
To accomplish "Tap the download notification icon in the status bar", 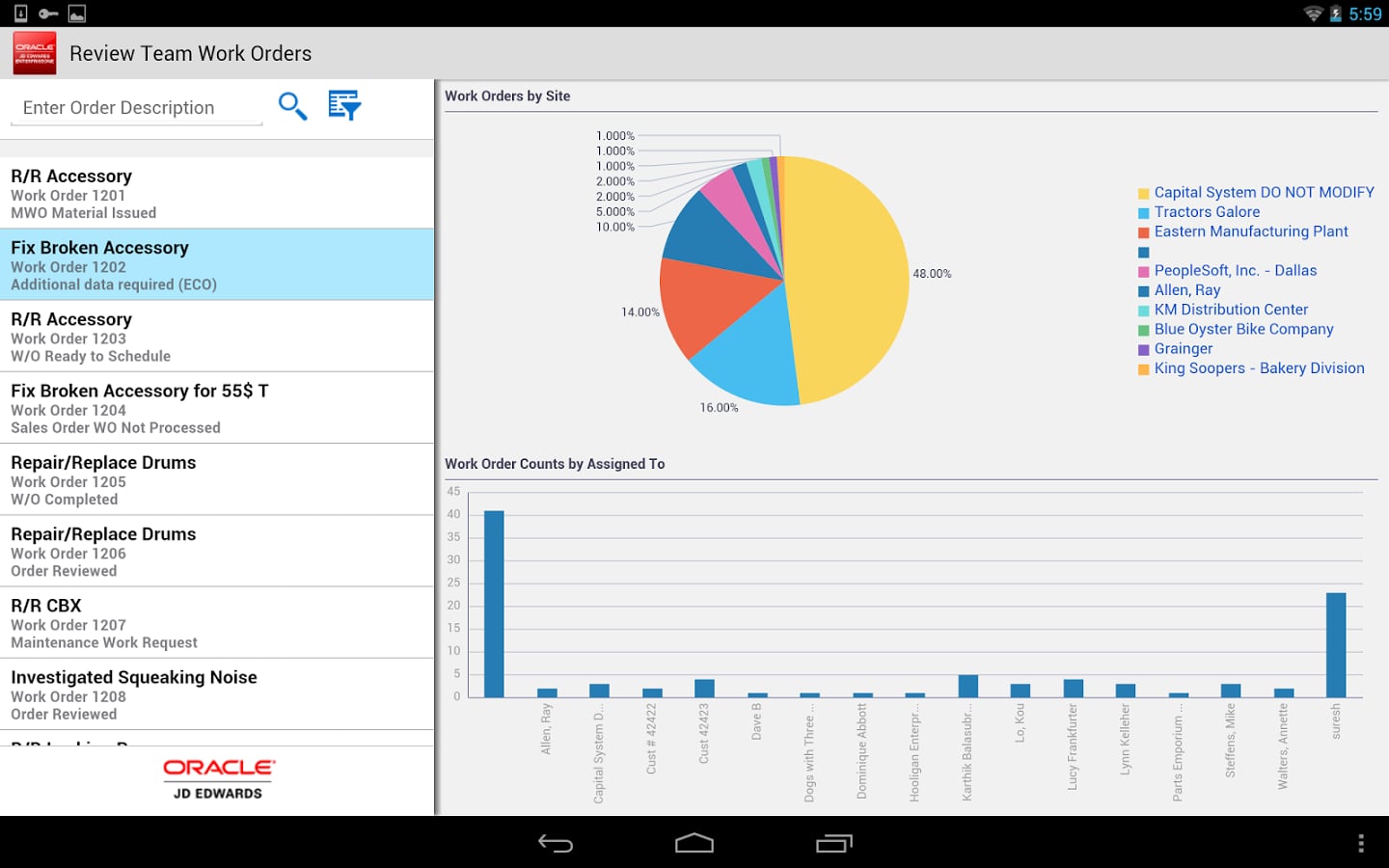I will (x=20, y=14).
